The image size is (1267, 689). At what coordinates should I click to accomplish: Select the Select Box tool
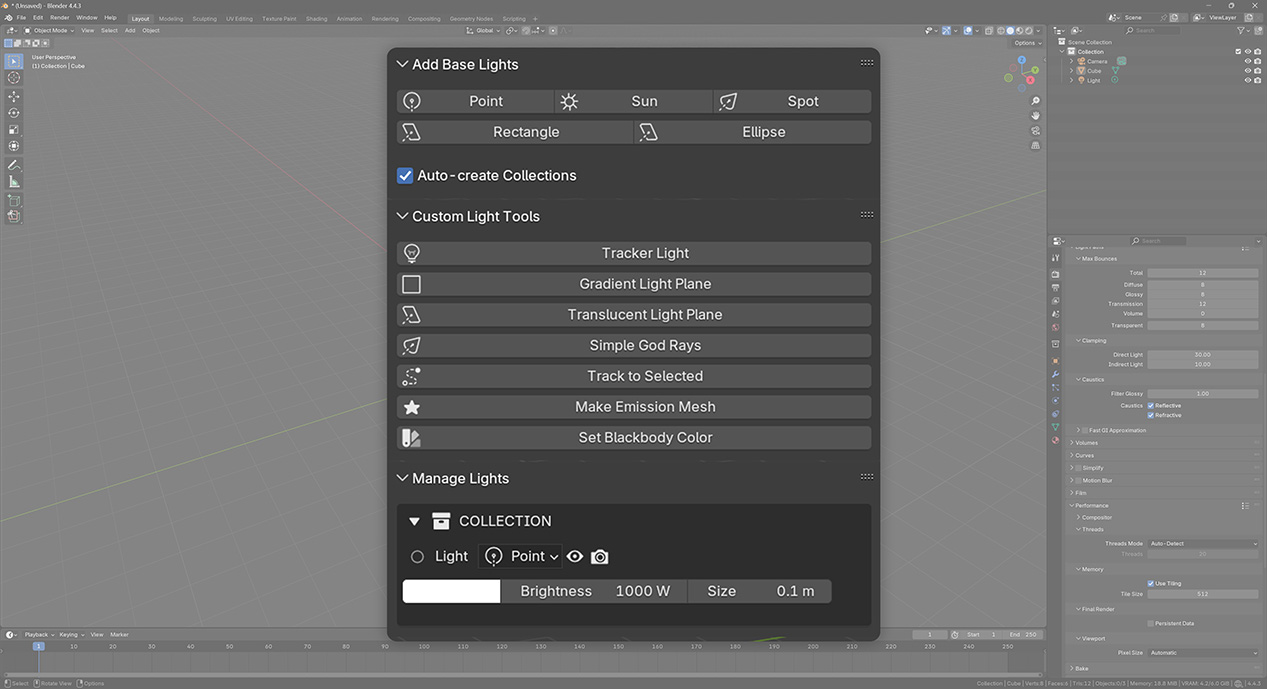click(14, 62)
